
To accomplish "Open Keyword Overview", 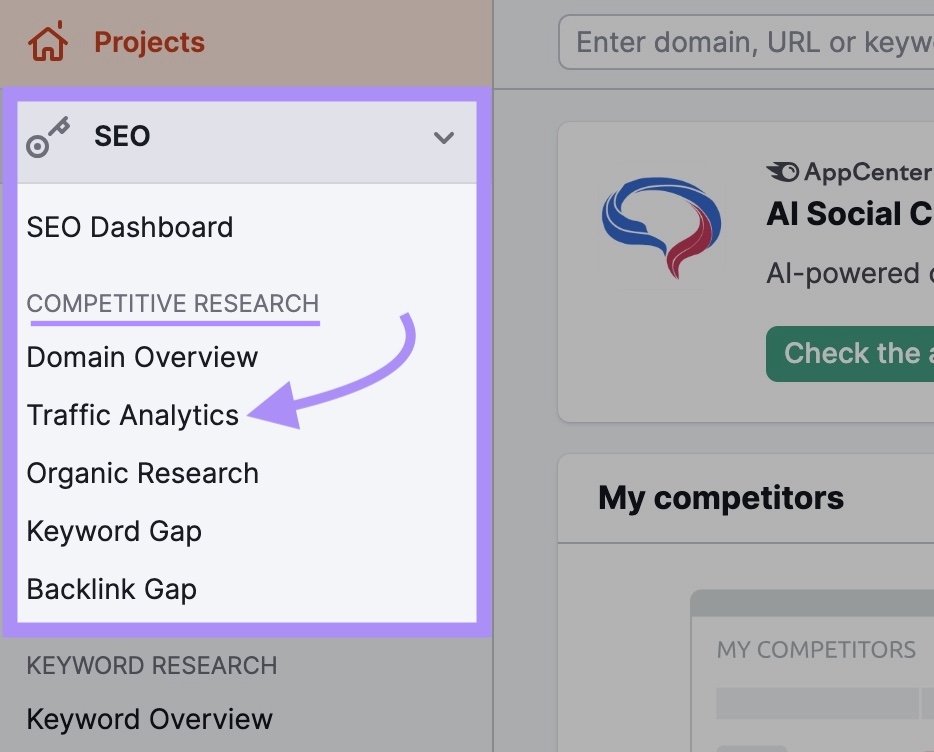I will (x=150, y=719).
